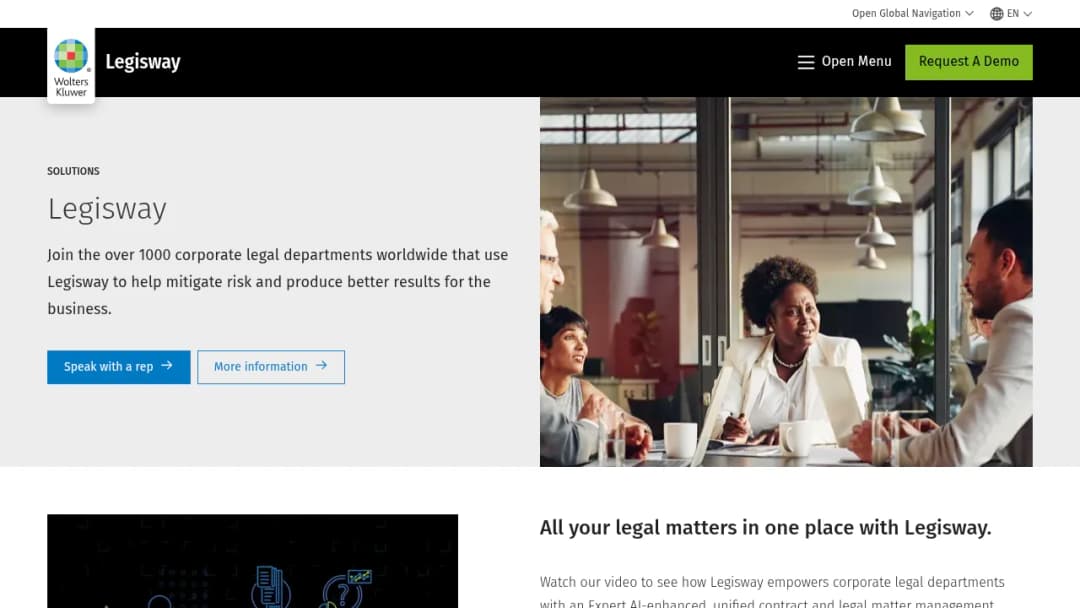The height and width of the screenshot is (608, 1080).
Task: Click the Speak with a rep button
Action: pos(118,367)
